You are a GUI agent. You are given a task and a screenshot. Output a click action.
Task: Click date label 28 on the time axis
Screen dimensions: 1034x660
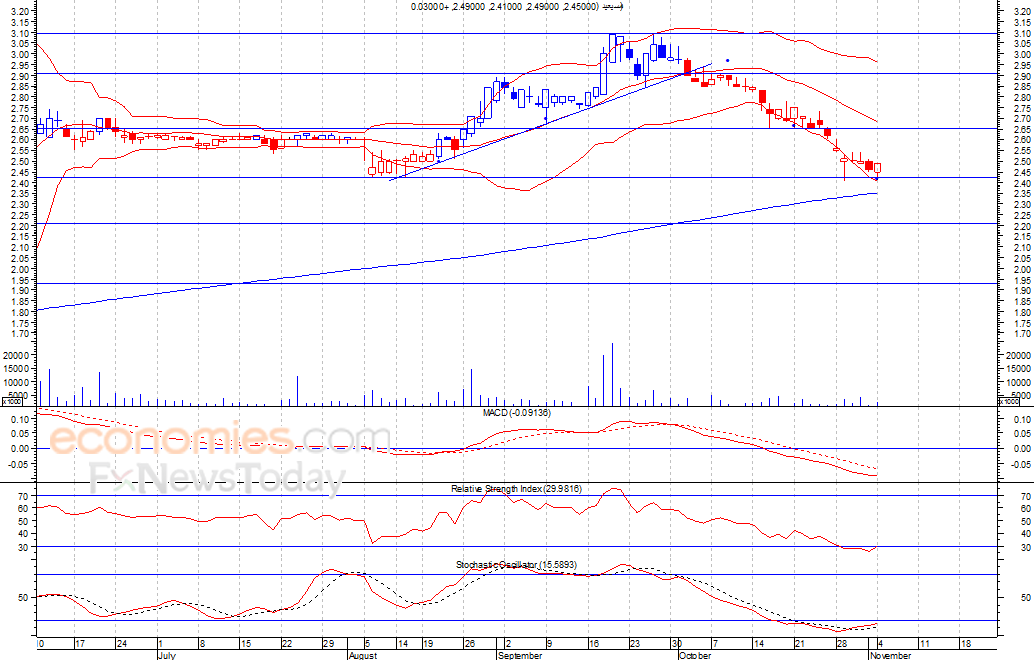[x=841, y=644]
